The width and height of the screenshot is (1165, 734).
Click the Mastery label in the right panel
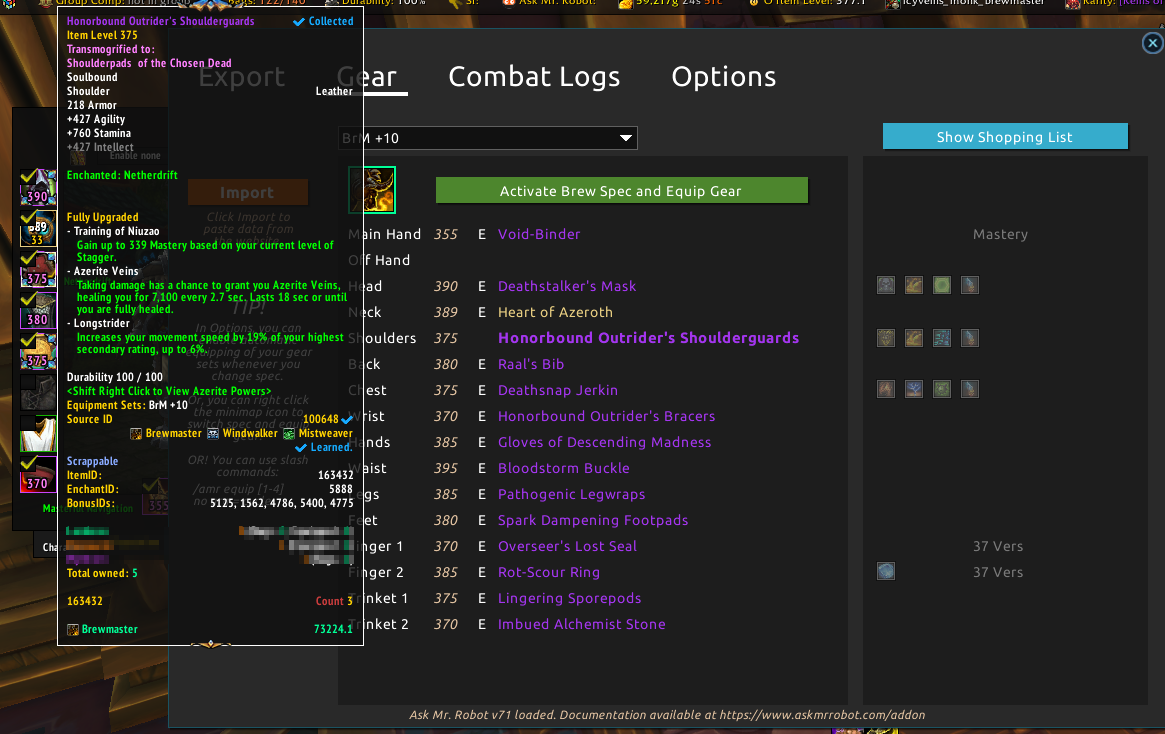click(1000, 234)
